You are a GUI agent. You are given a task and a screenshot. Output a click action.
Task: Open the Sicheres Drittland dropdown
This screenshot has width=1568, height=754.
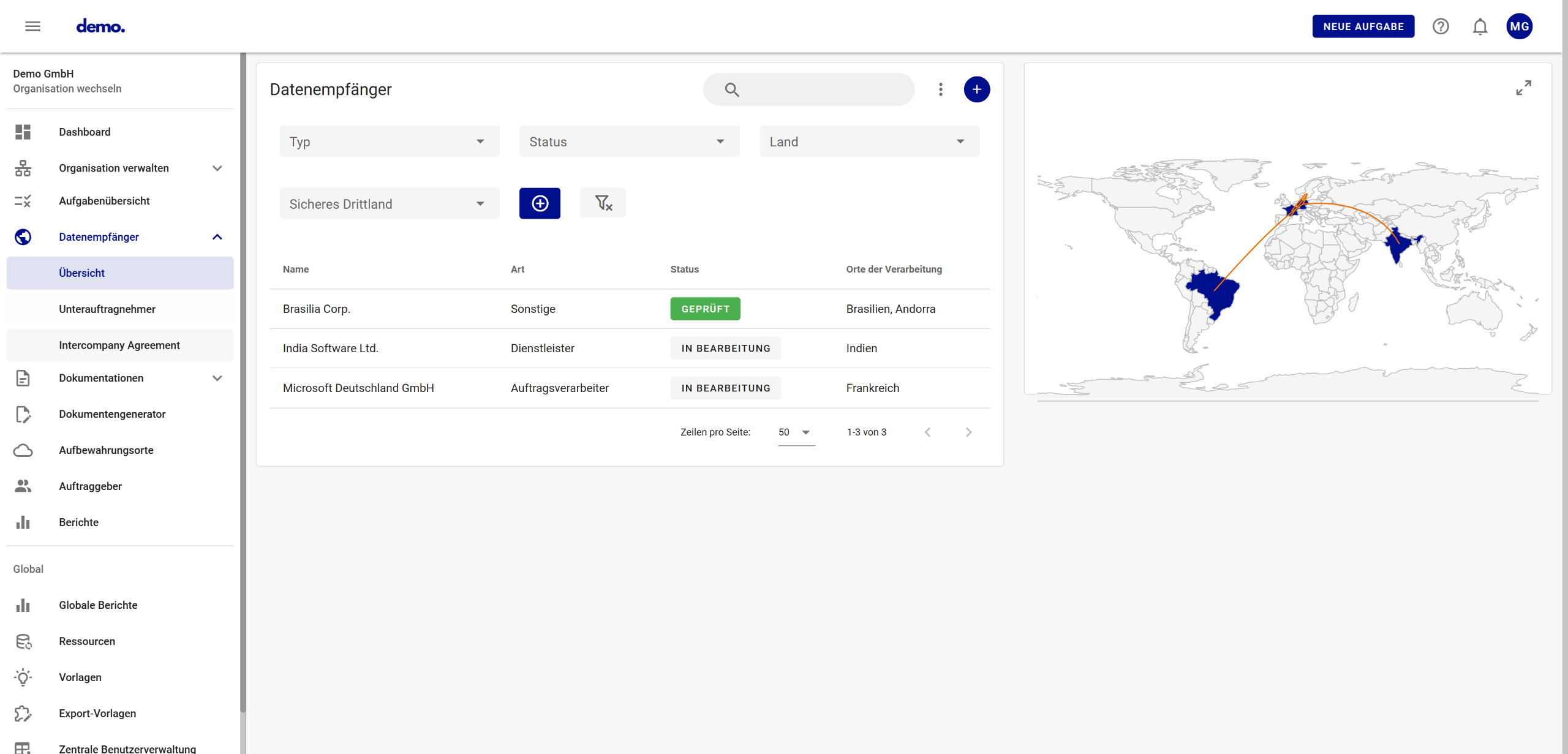tap(390, 204)
